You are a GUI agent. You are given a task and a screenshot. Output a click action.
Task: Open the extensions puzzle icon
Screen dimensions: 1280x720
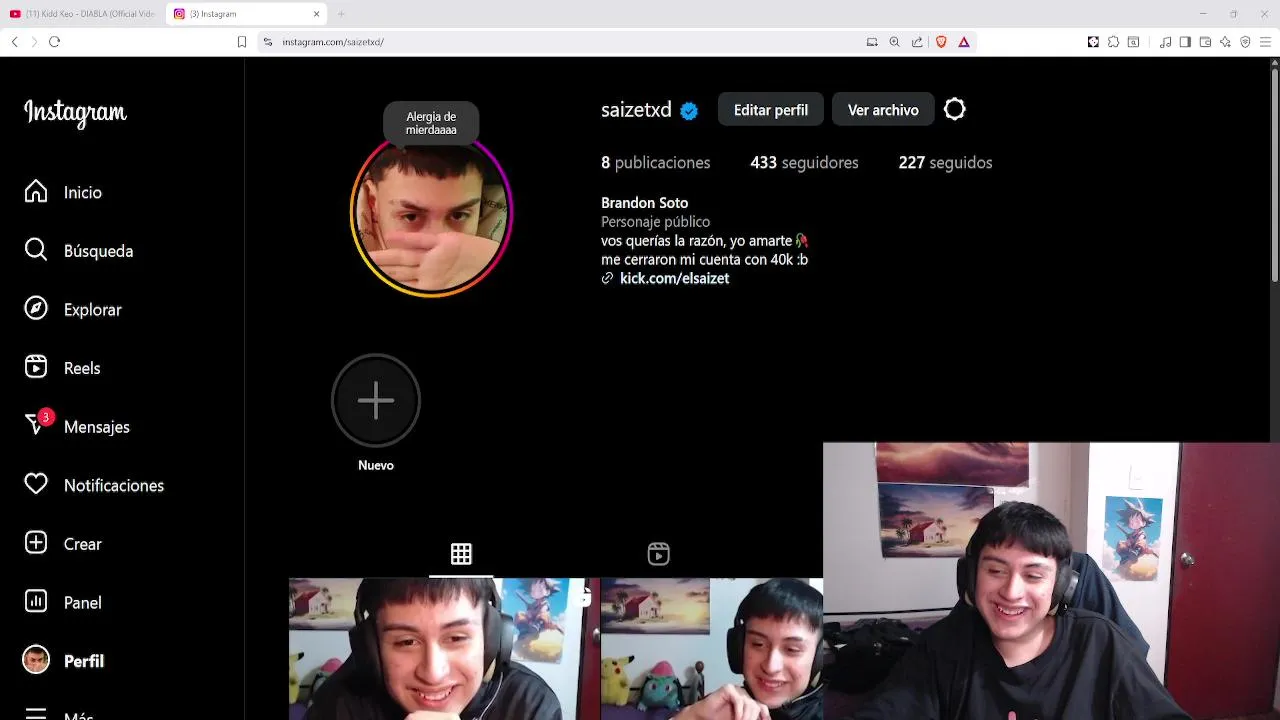point(1113,42)
